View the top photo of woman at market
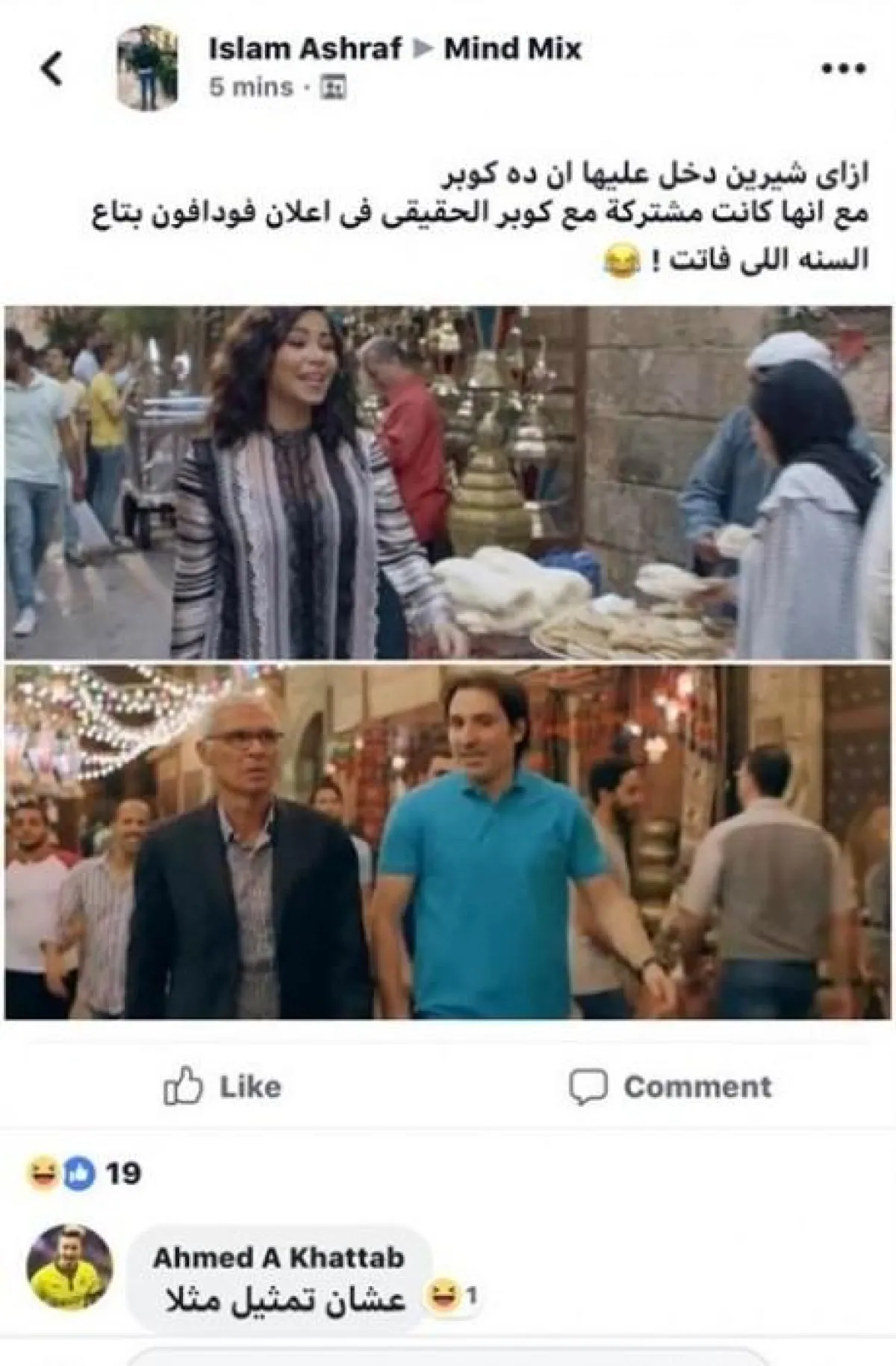The height and width of the screenshot is (1366, 896). pos(449,482)
